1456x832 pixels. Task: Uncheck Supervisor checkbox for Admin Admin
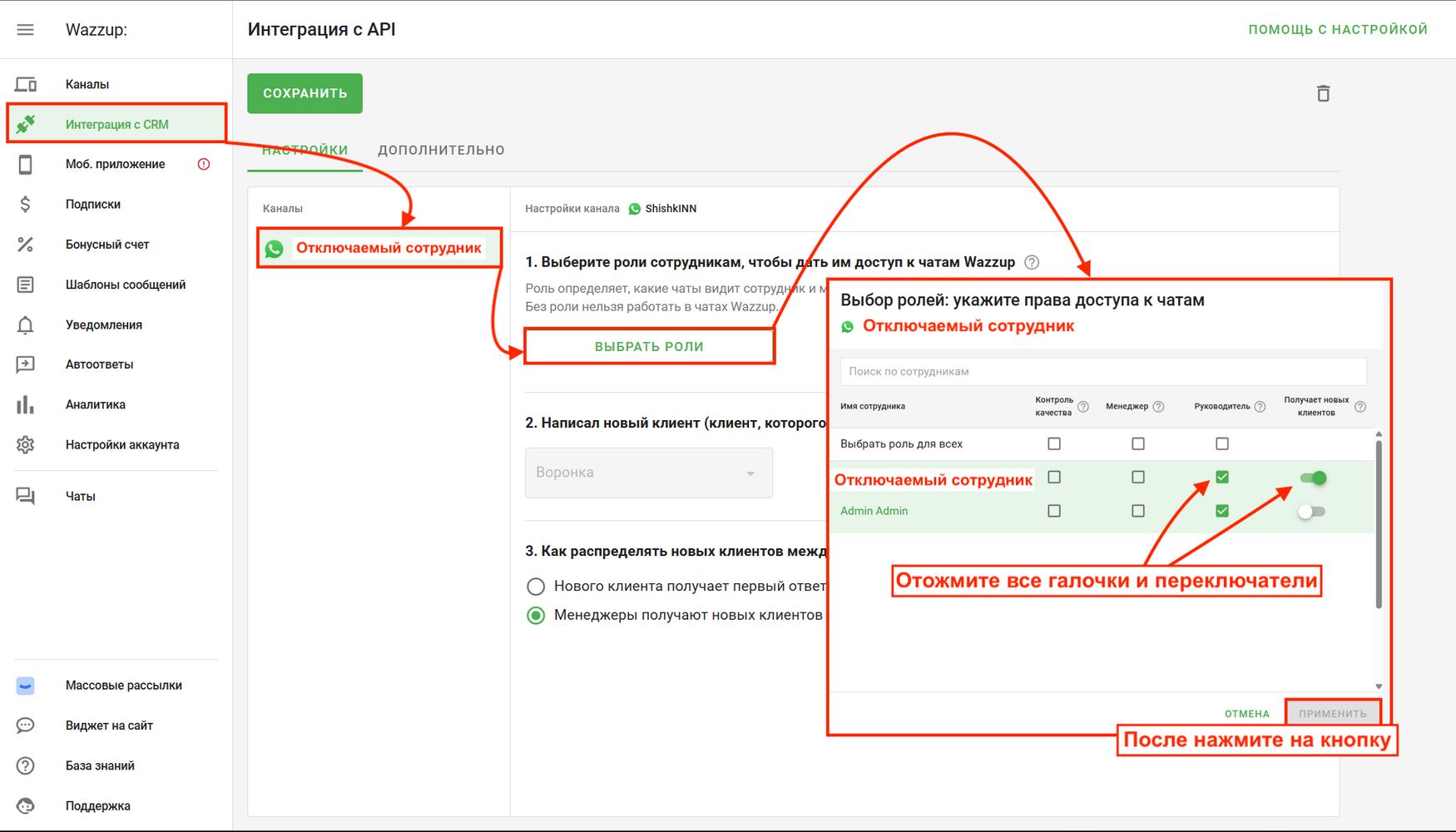[1221, 511]
